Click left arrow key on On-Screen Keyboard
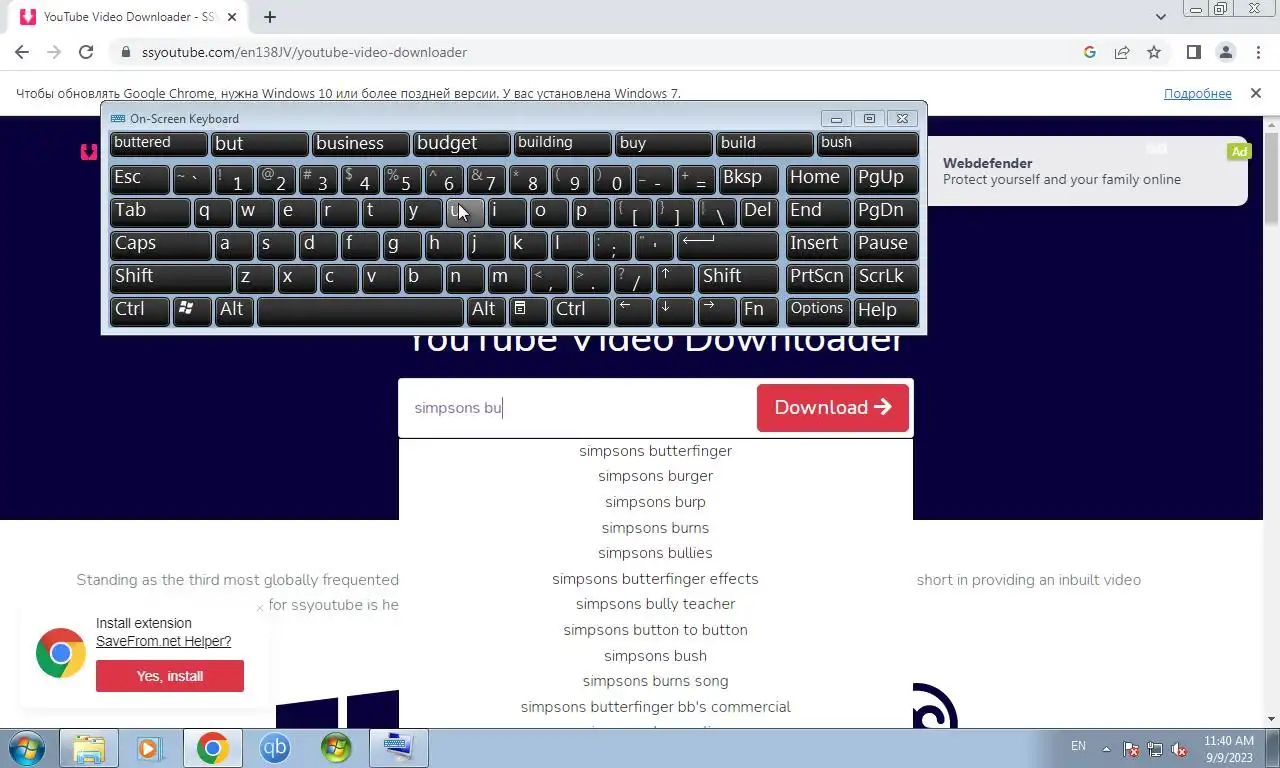1280x768 pixels. [x=633, y=310]
